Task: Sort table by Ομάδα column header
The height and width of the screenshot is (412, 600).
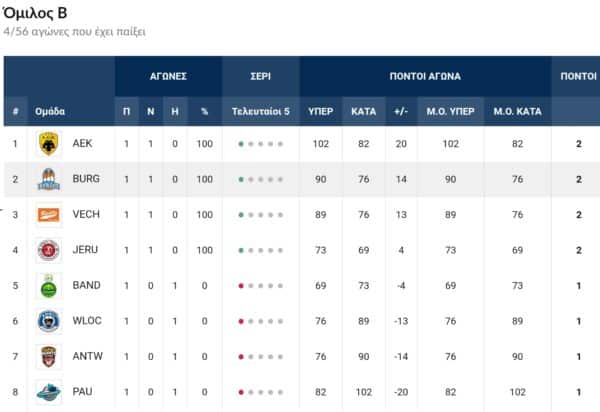Action: [51, 112]
